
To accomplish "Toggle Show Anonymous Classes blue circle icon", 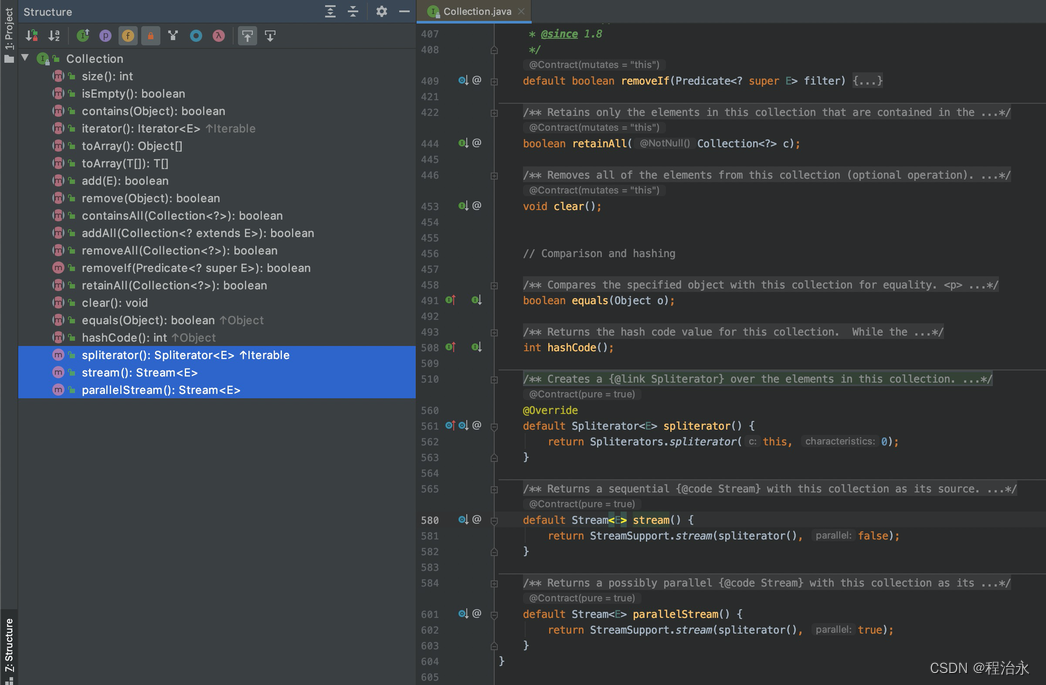I will (x=196, y=36).
